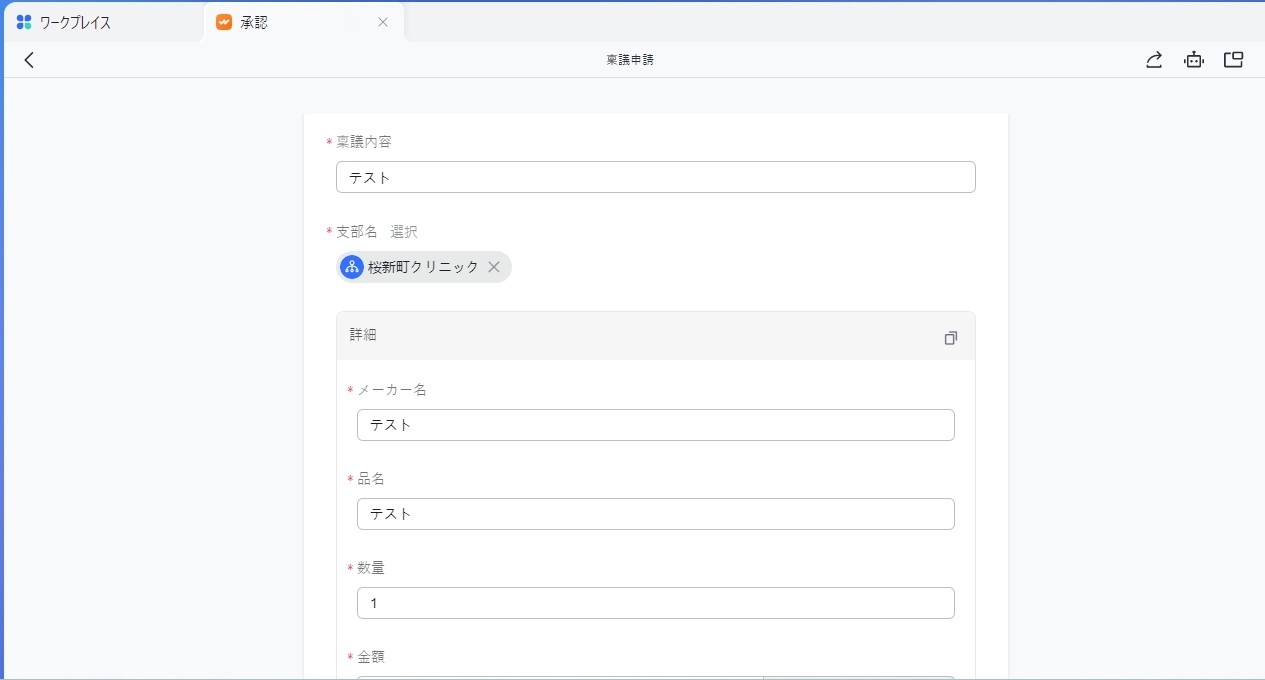Close the 承認 tab
Screen dimensions: 1265x680
tap(383, 22)
